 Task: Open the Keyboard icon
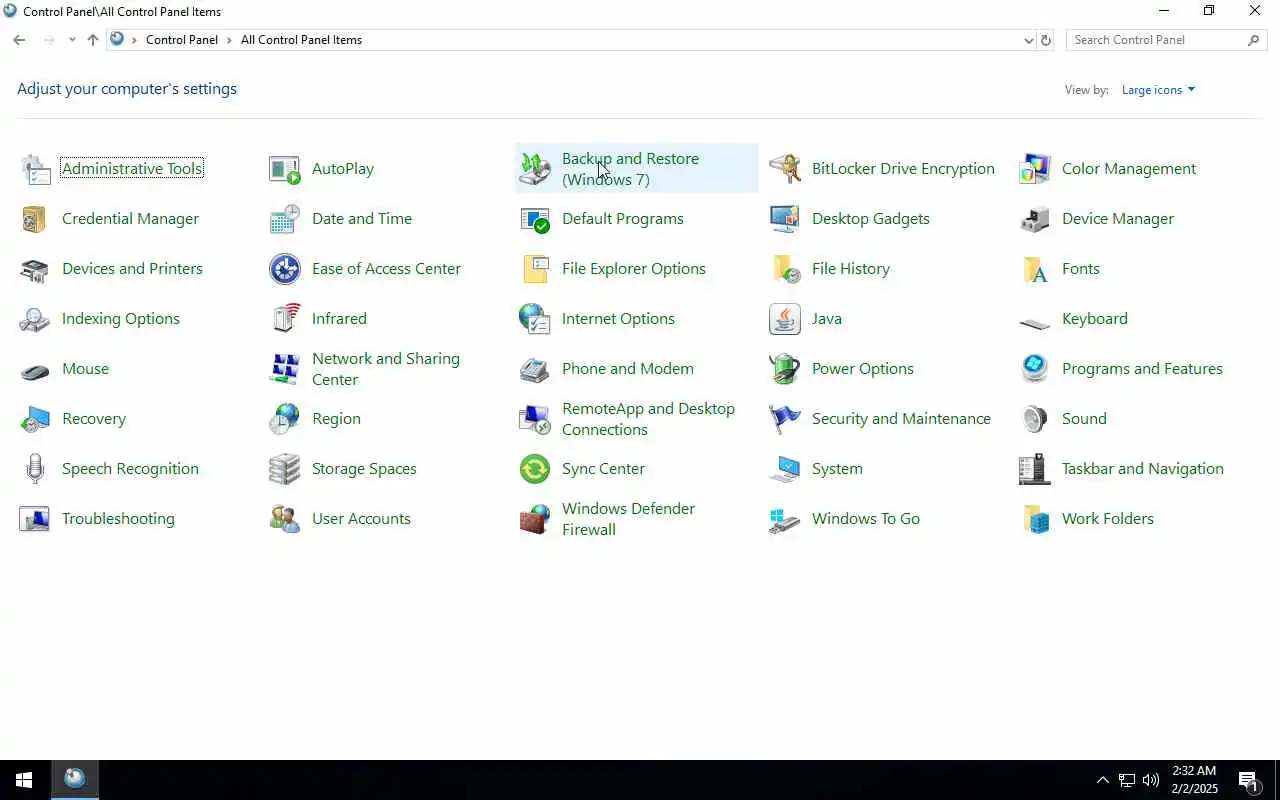tap(1035, 322)
